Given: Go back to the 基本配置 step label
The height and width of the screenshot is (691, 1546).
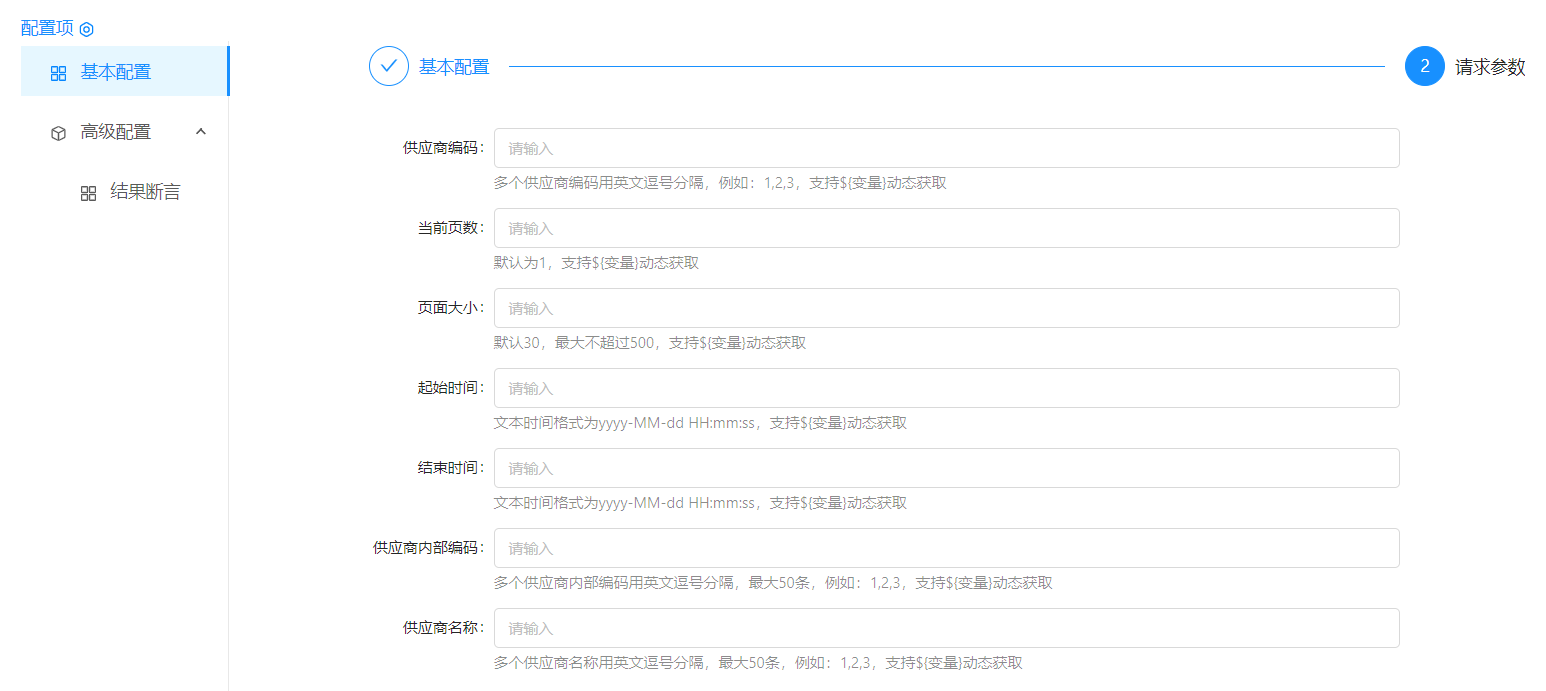Looking at the screenshot, I should click(454, 67).
